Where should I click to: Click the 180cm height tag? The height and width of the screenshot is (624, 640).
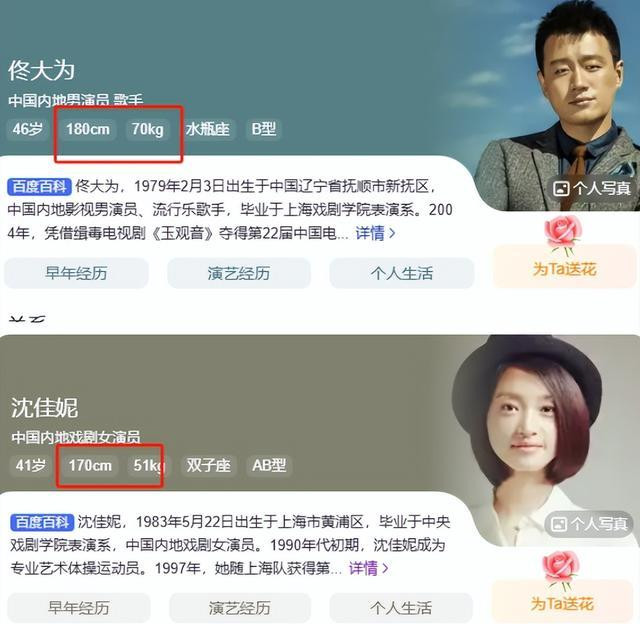tap(88, 129)
